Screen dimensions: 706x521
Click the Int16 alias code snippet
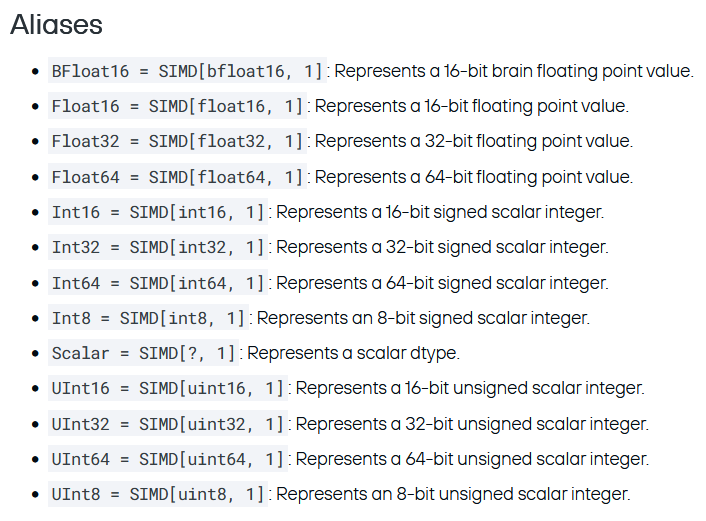[159, 212]
